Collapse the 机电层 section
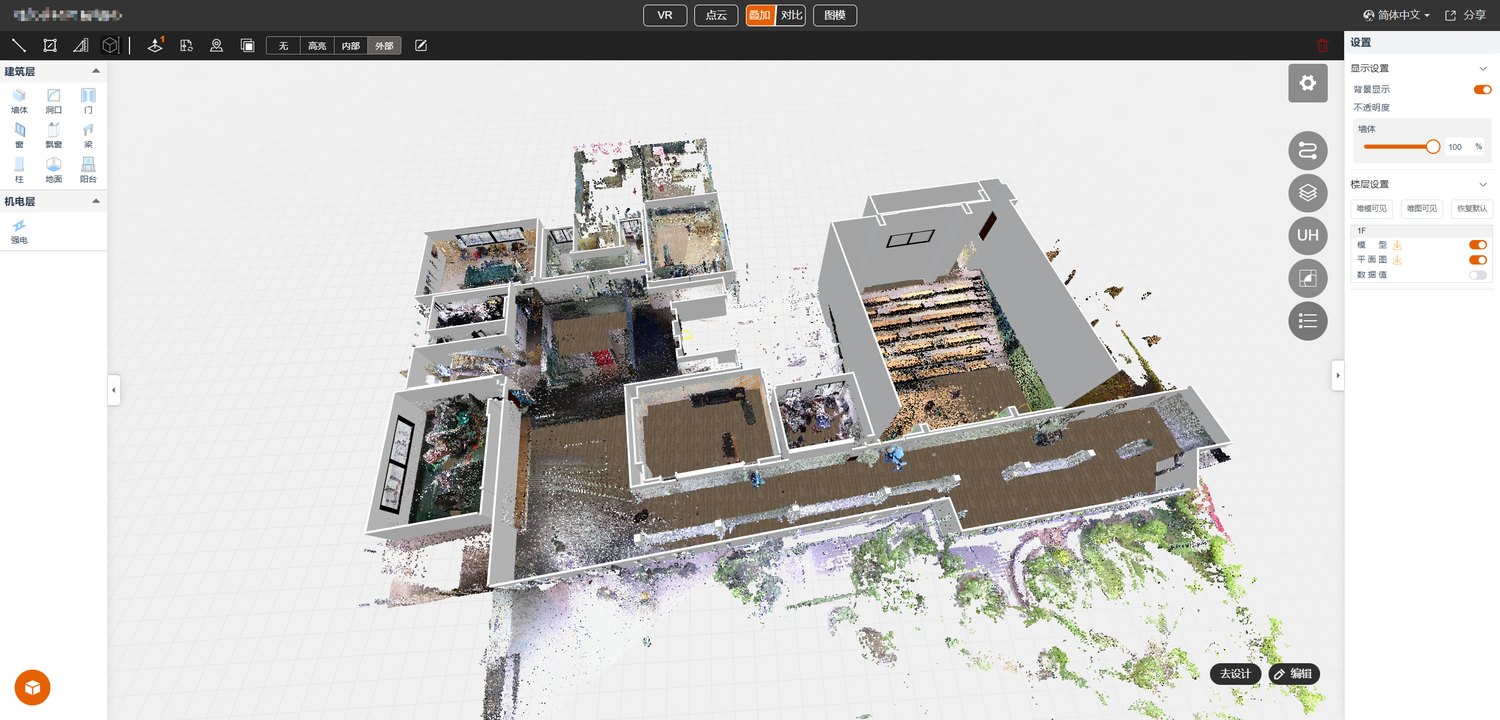The height and width of the screenshot is (720, 1500). click(x=96, y=201)
